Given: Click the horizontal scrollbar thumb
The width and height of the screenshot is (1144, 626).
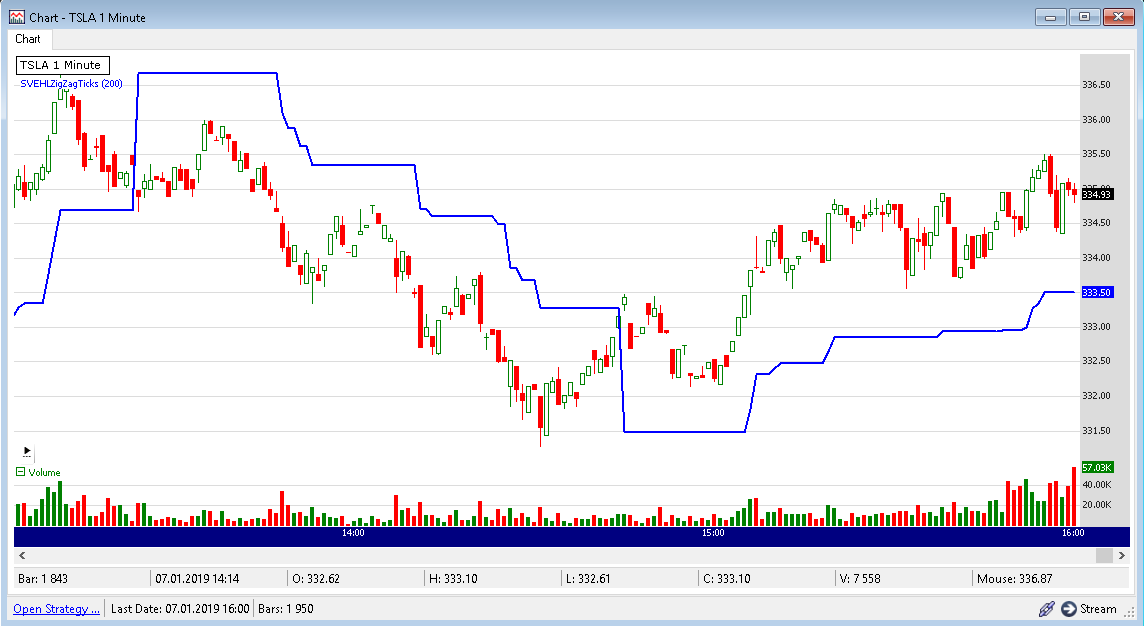Looking at the screenshot, I should click(x=1104, y=555).
